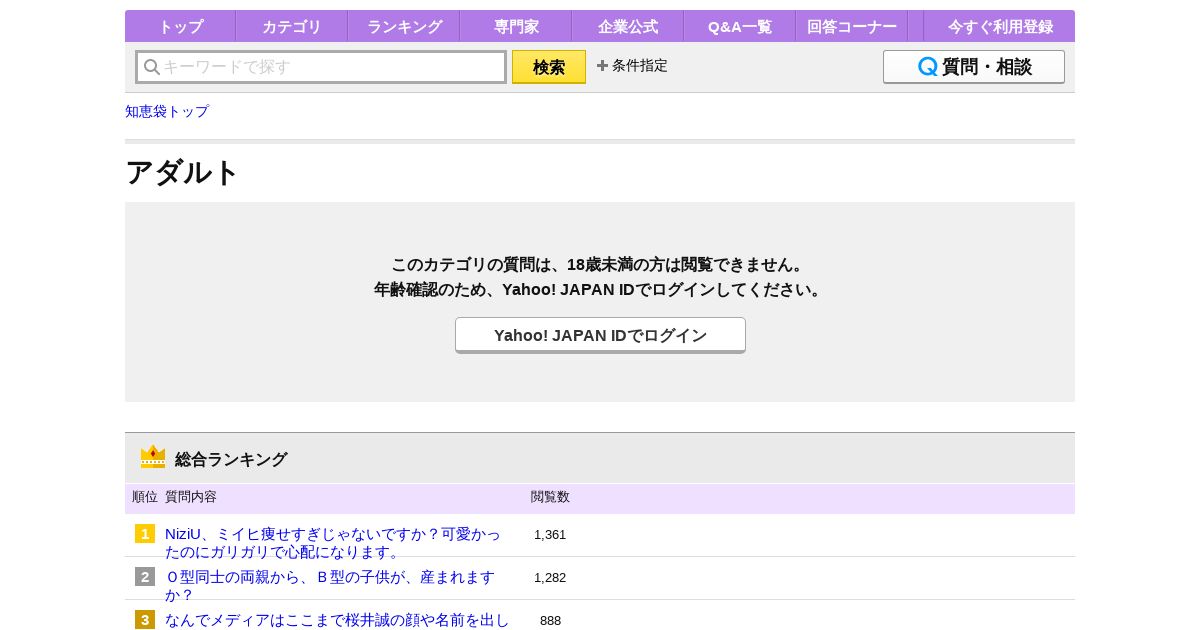Click the magnifier icon in search box
The height and width of the screenshot is (630, 1200).
tap(152, 67)
